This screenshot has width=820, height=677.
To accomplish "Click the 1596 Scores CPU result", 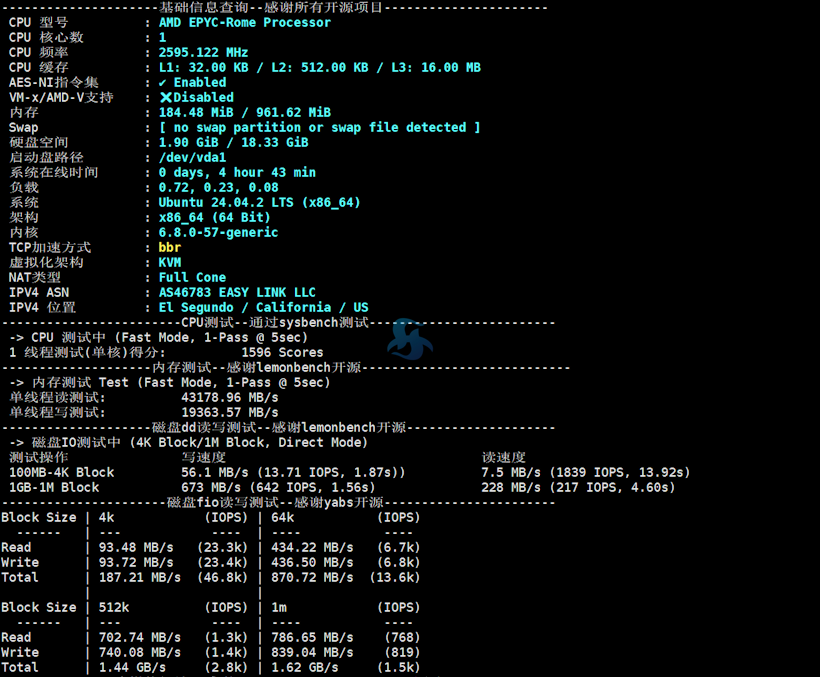I will (282, 352).
